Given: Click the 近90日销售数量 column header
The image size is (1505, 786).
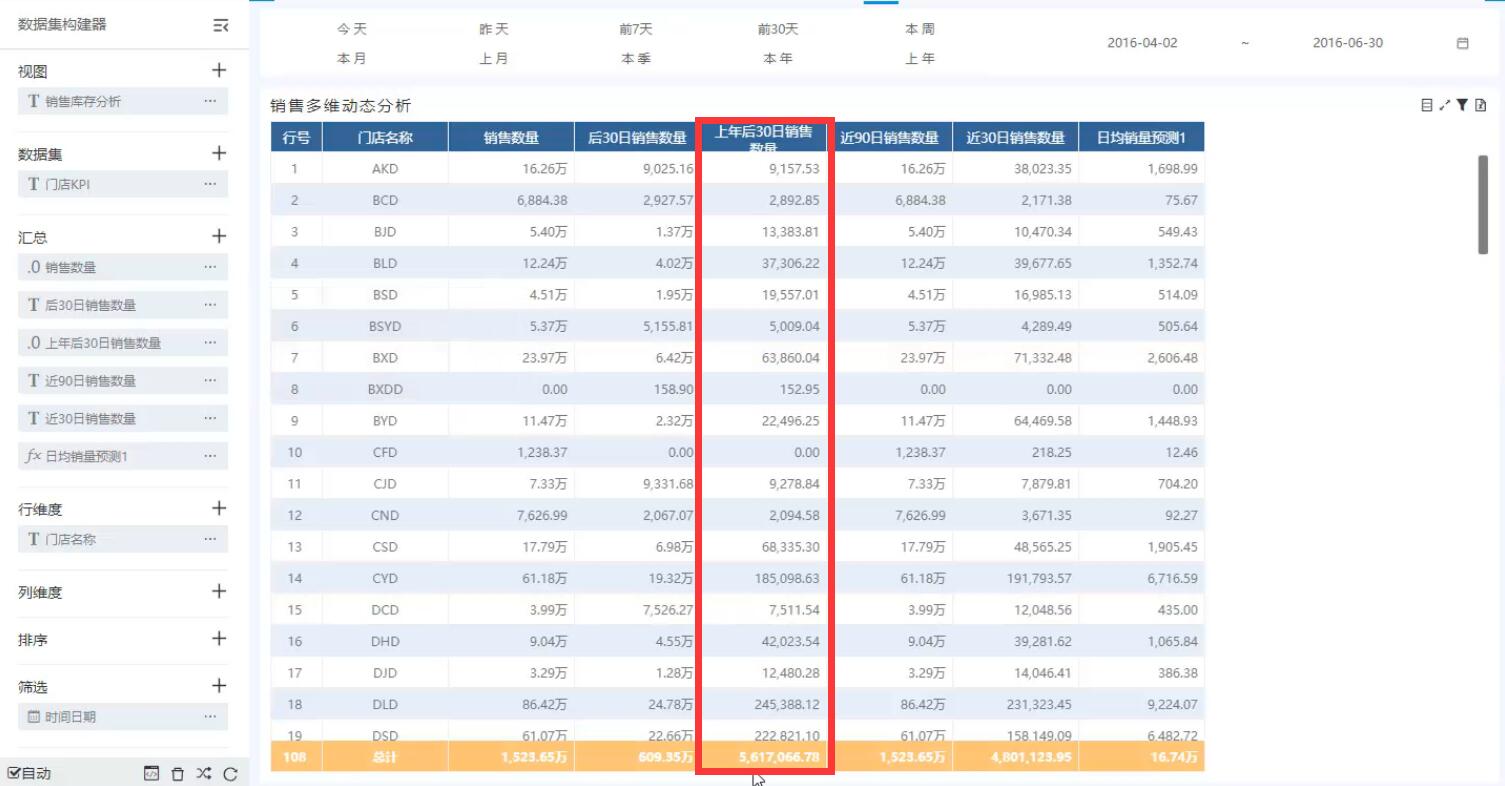Looking at the screenshot, I should pyautogui.click(x=889, y=138).
